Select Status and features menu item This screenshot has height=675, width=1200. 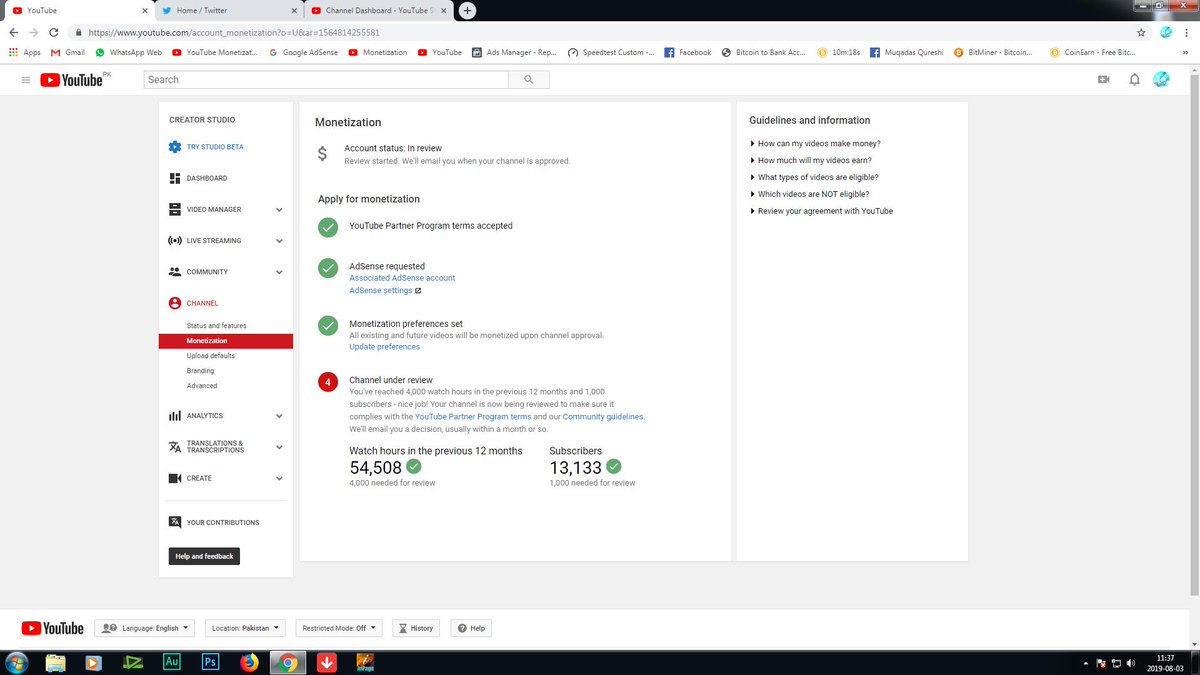tap(216, 326)
